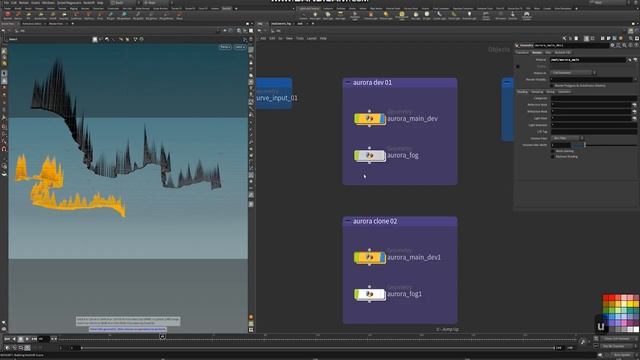This screenshot has height=360, width=640.
Task: Enable the Raytrace Shading checkbox
Action: click(x=553, y=156)
